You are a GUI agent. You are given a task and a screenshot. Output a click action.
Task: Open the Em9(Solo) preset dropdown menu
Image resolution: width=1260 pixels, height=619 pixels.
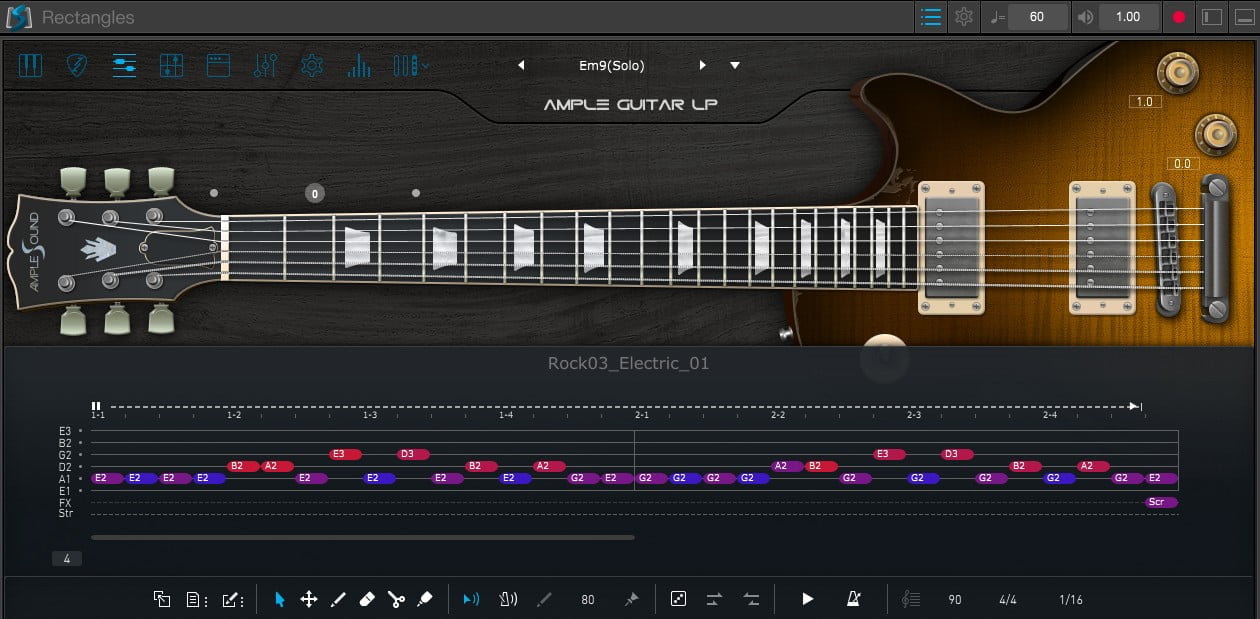click(735, 66)
